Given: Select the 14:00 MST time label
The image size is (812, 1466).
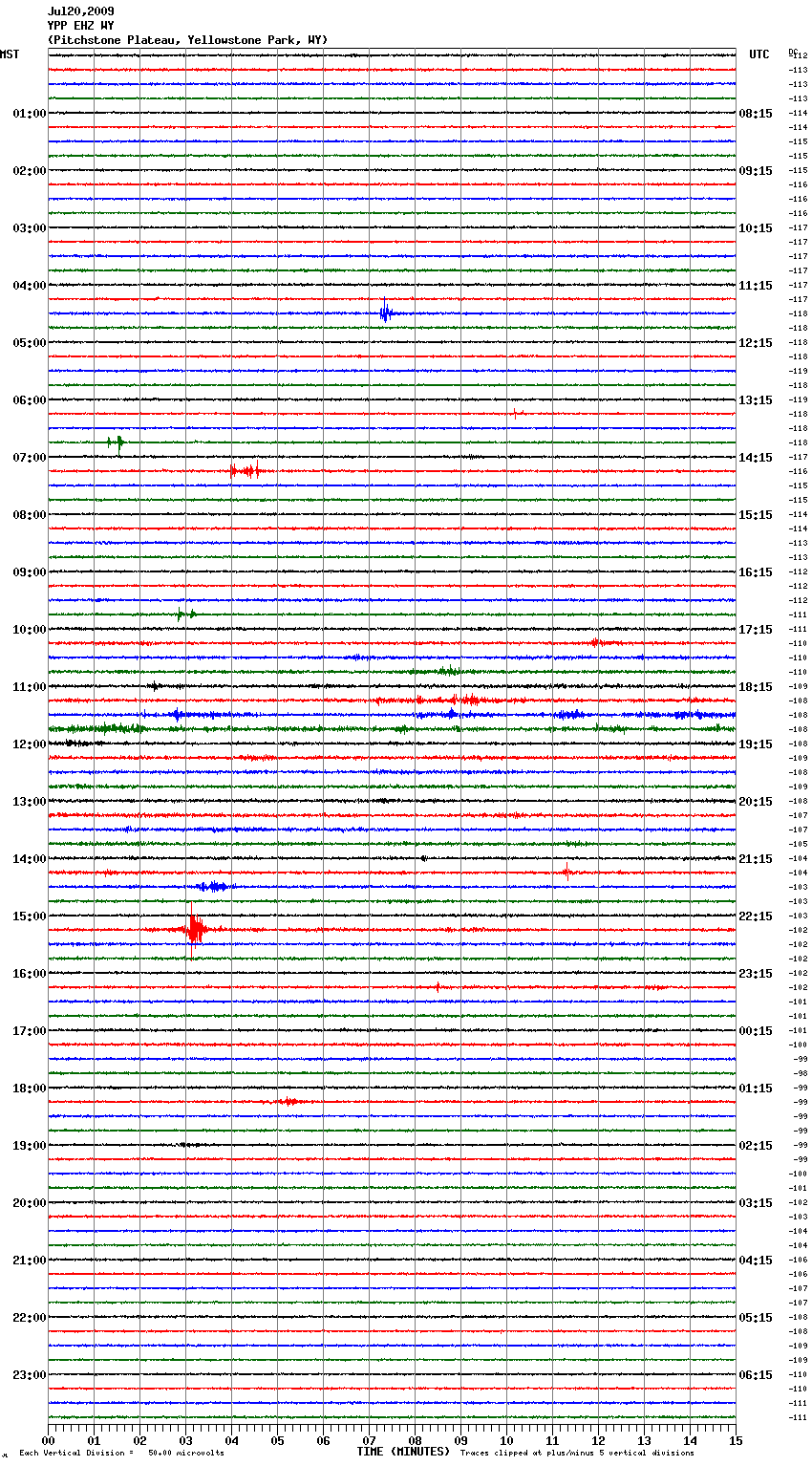Looking at the screenshot, I should [x=29, y=859].
